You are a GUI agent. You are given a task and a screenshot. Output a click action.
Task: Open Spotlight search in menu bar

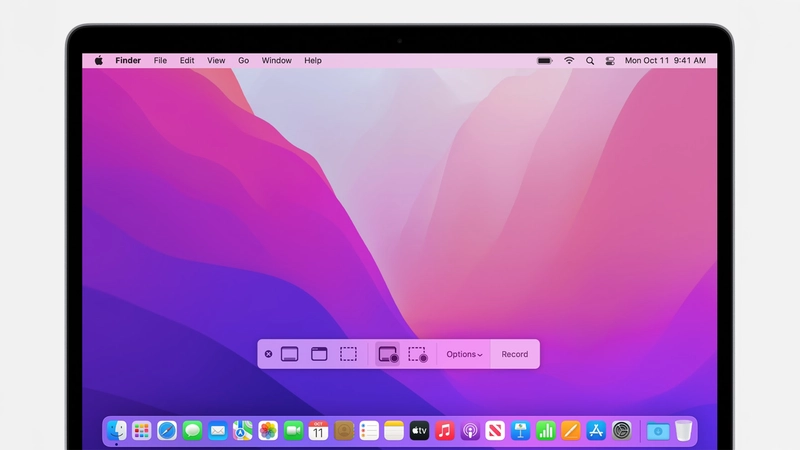590,61
